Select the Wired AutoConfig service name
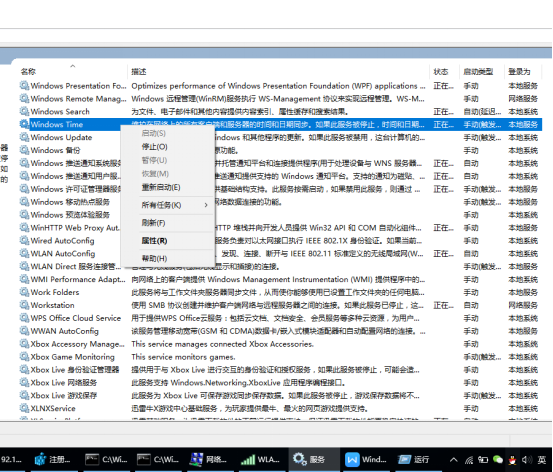Screen dimensions: 553x472 tap(62, 241)
